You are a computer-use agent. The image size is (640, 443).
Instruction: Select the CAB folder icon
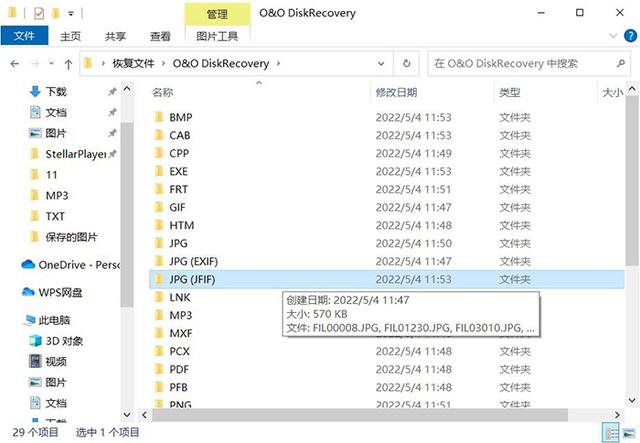coord(159,135)
